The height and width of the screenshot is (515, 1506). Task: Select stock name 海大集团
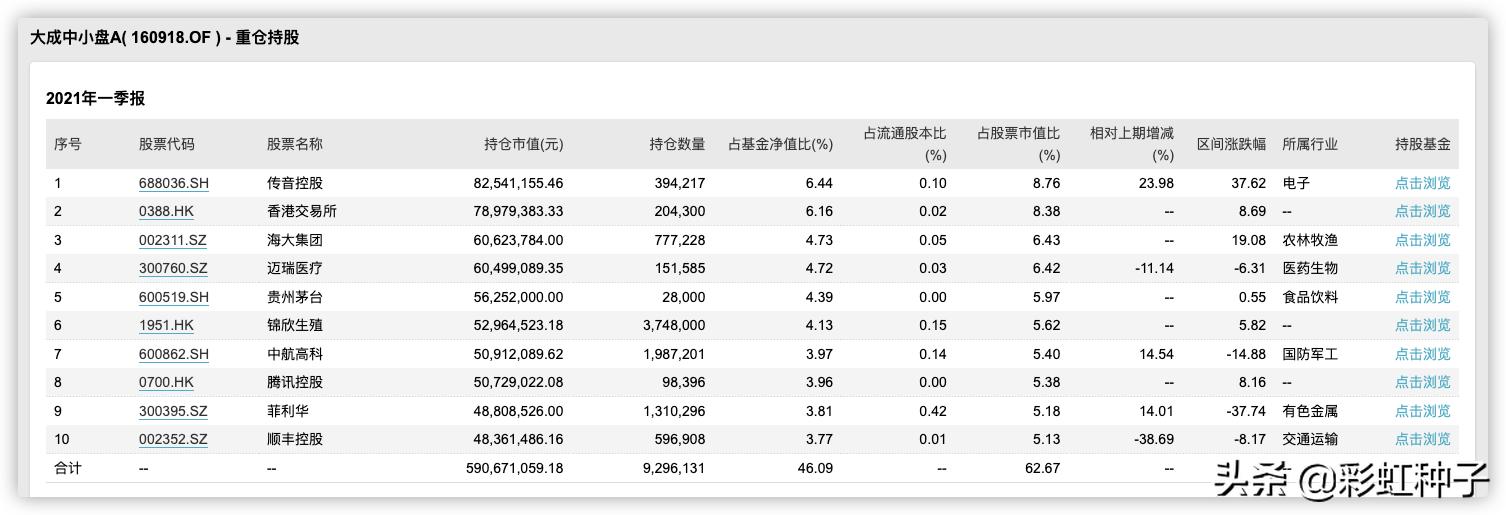point(294,240)
